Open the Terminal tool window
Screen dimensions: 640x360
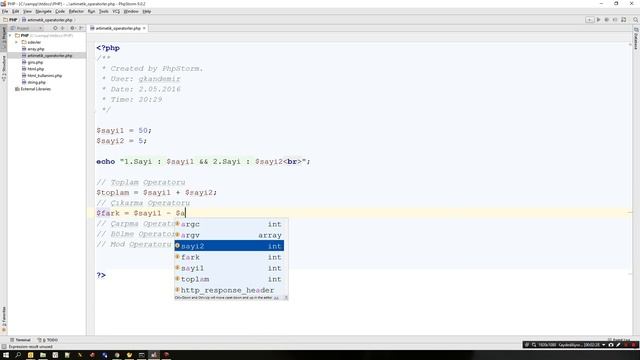coord(20,340)
